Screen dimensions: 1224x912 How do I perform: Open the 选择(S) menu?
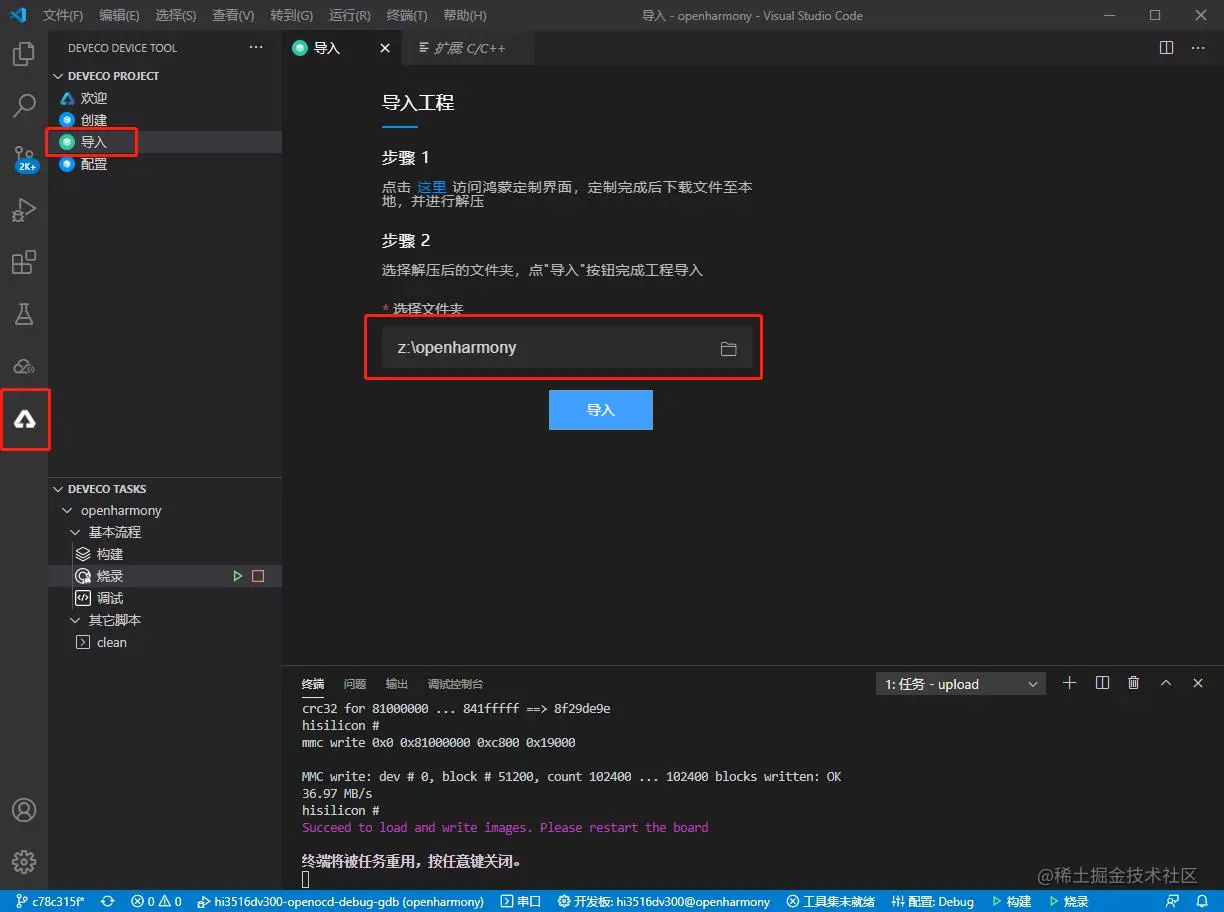point(176,15)
